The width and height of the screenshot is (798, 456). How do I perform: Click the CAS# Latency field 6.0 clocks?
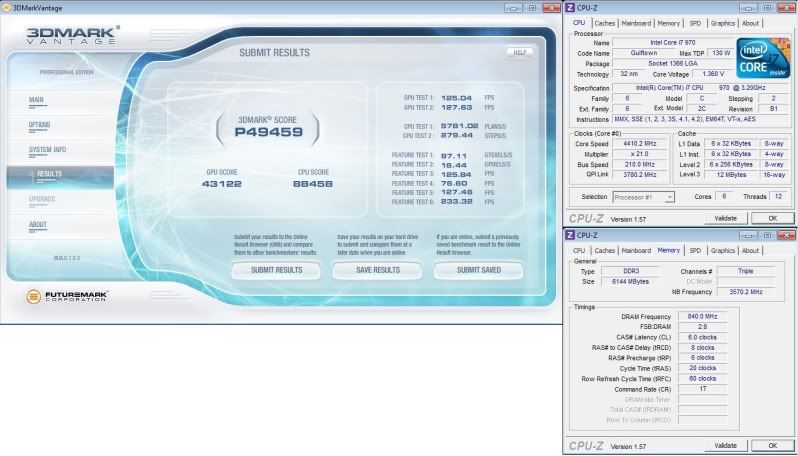point(702,337)
